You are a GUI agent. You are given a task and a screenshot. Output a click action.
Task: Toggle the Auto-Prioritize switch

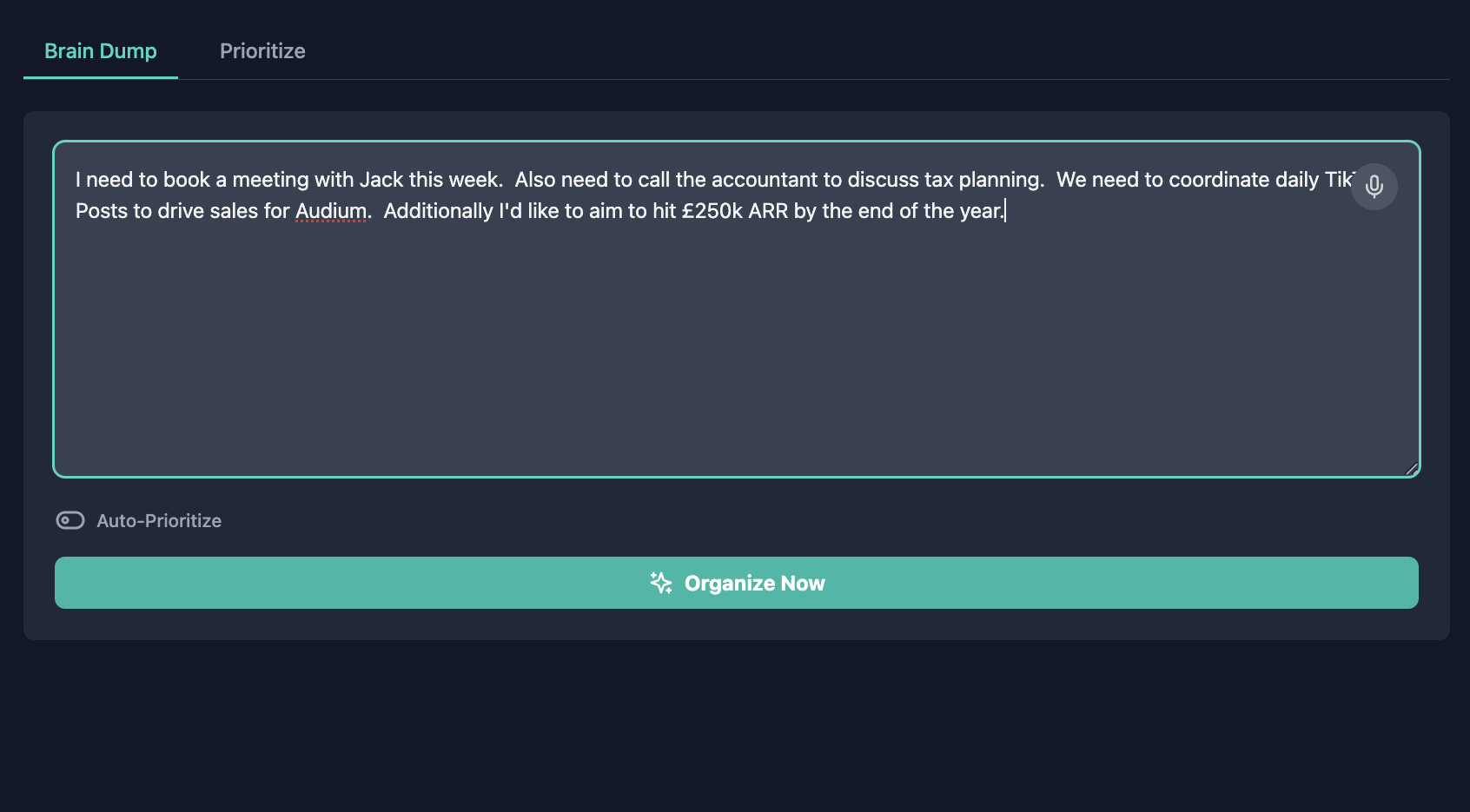70,520
